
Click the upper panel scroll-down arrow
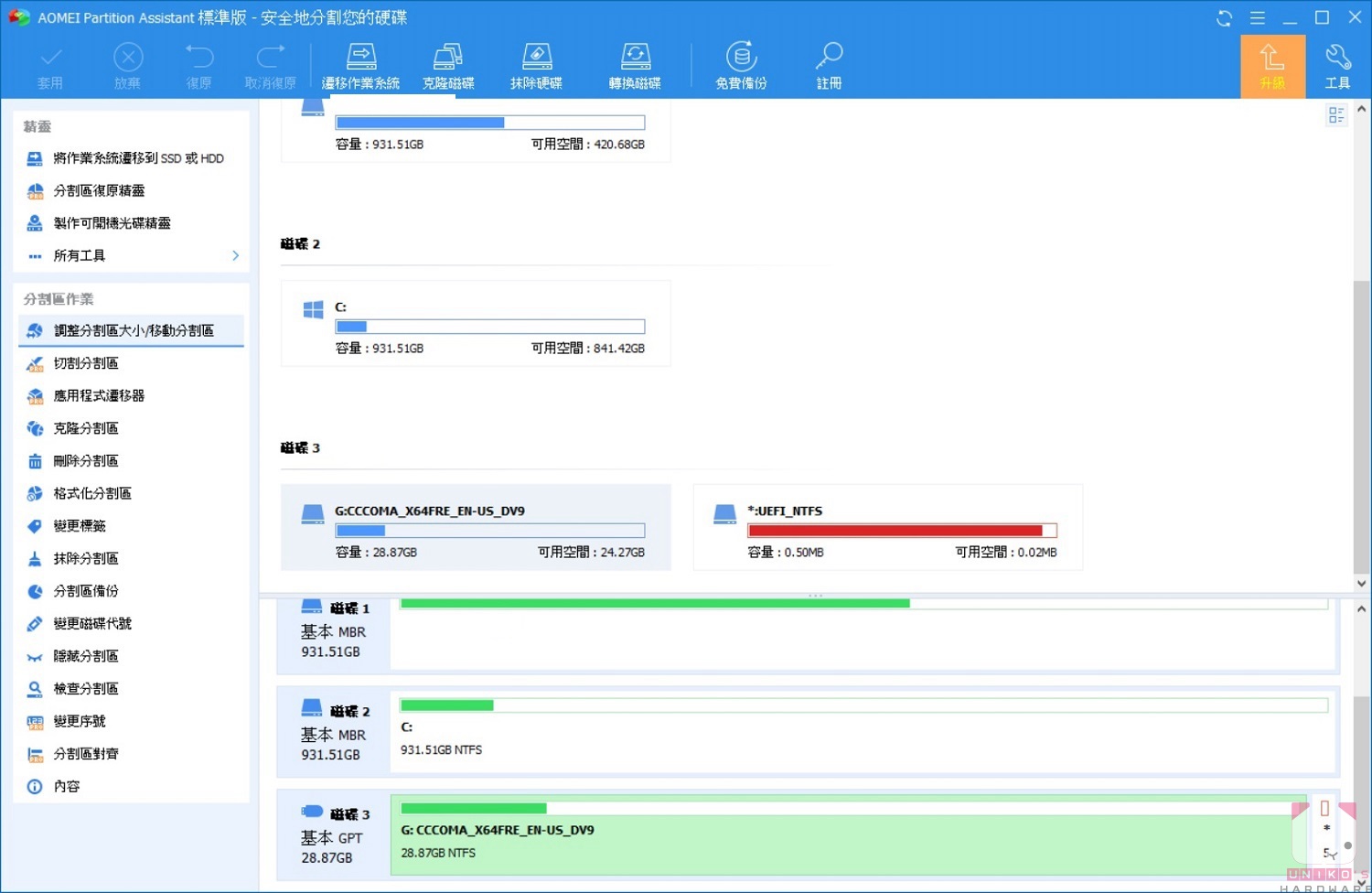pyautogui.click(x=1362, y=583)
